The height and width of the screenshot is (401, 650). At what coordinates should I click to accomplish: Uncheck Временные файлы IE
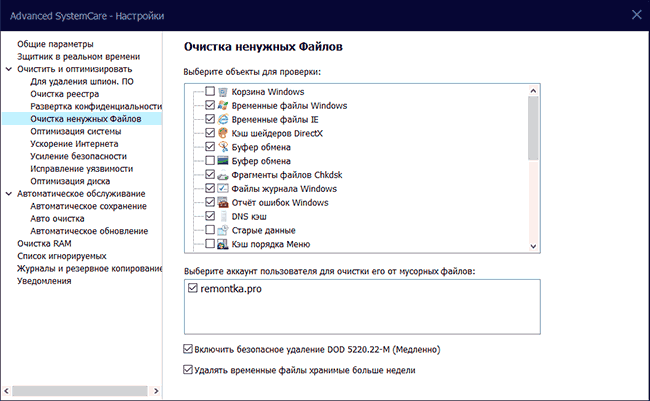coord(210,119)
